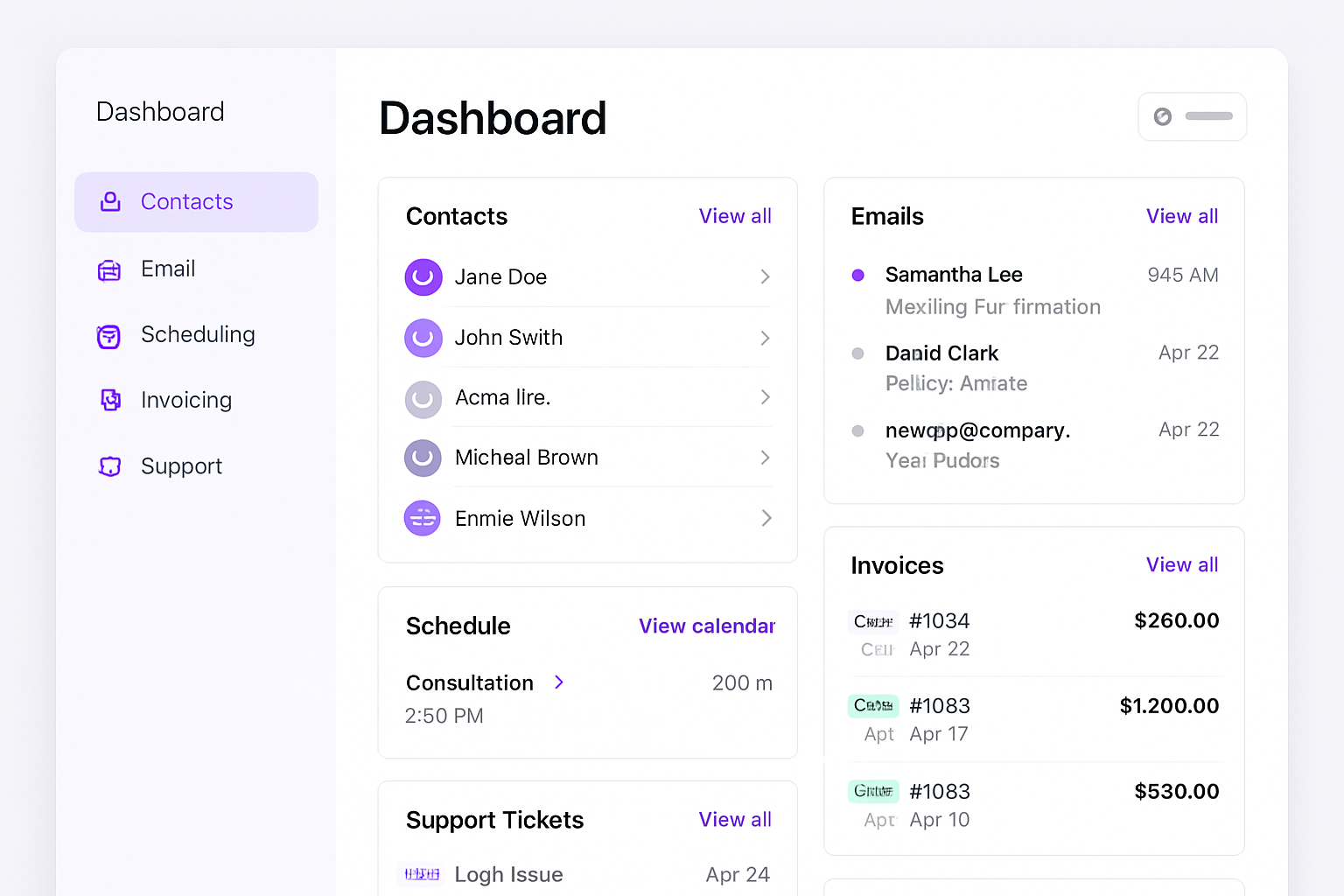Select the Scheduling sidebar icon

click(108, 337)
